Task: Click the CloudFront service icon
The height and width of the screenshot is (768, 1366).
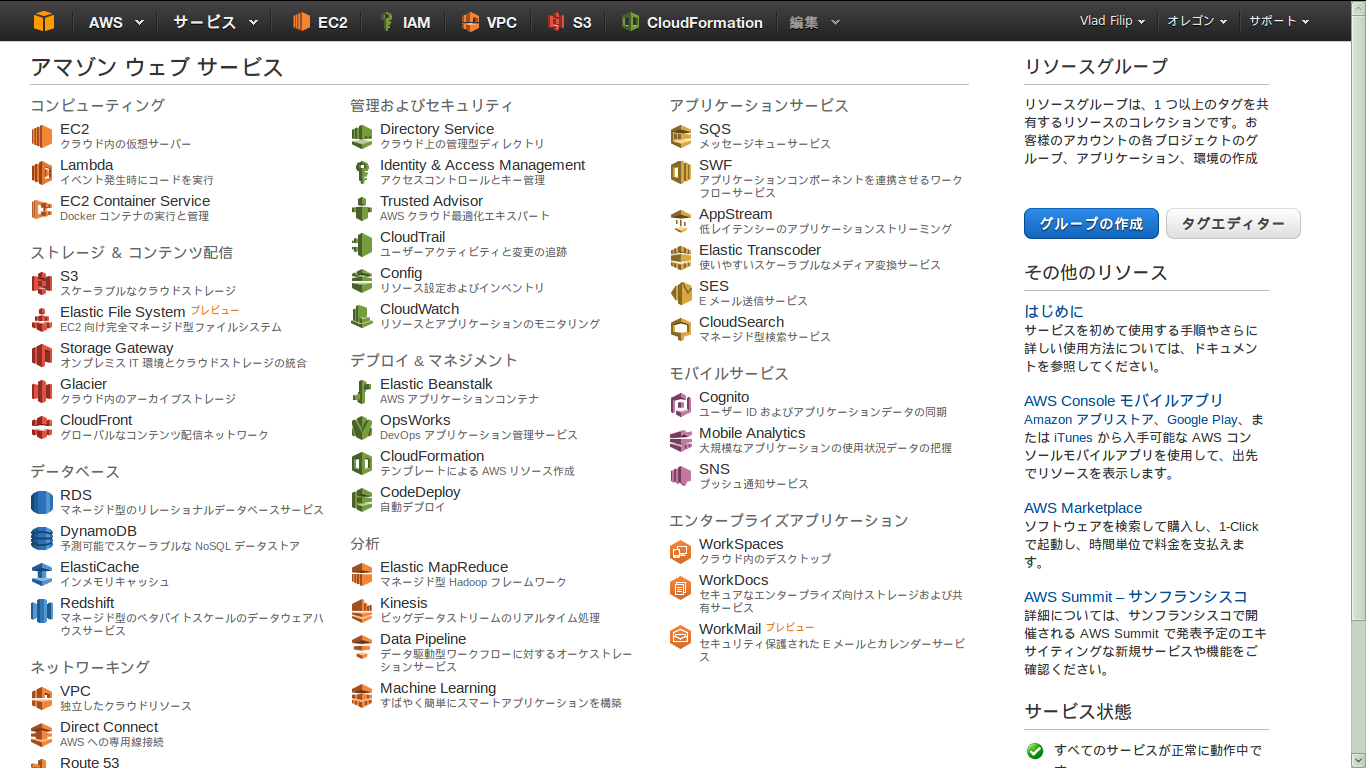Action: [x=41, y=427]
